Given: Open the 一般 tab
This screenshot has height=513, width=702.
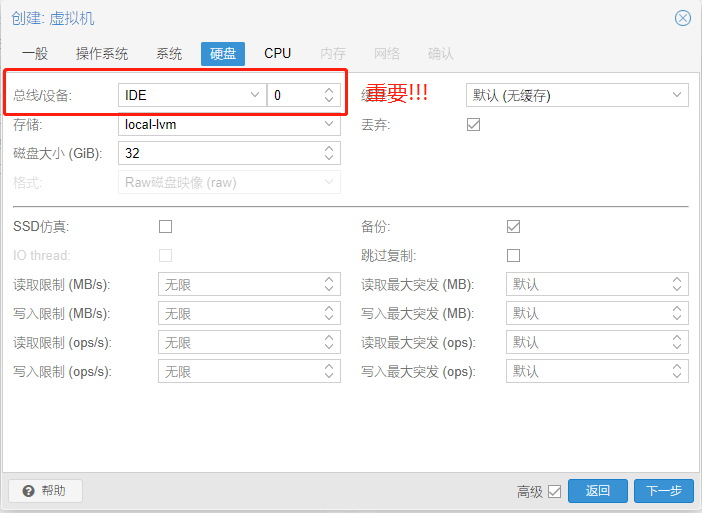Looking at the screenshot, I should tap(35, 54).
